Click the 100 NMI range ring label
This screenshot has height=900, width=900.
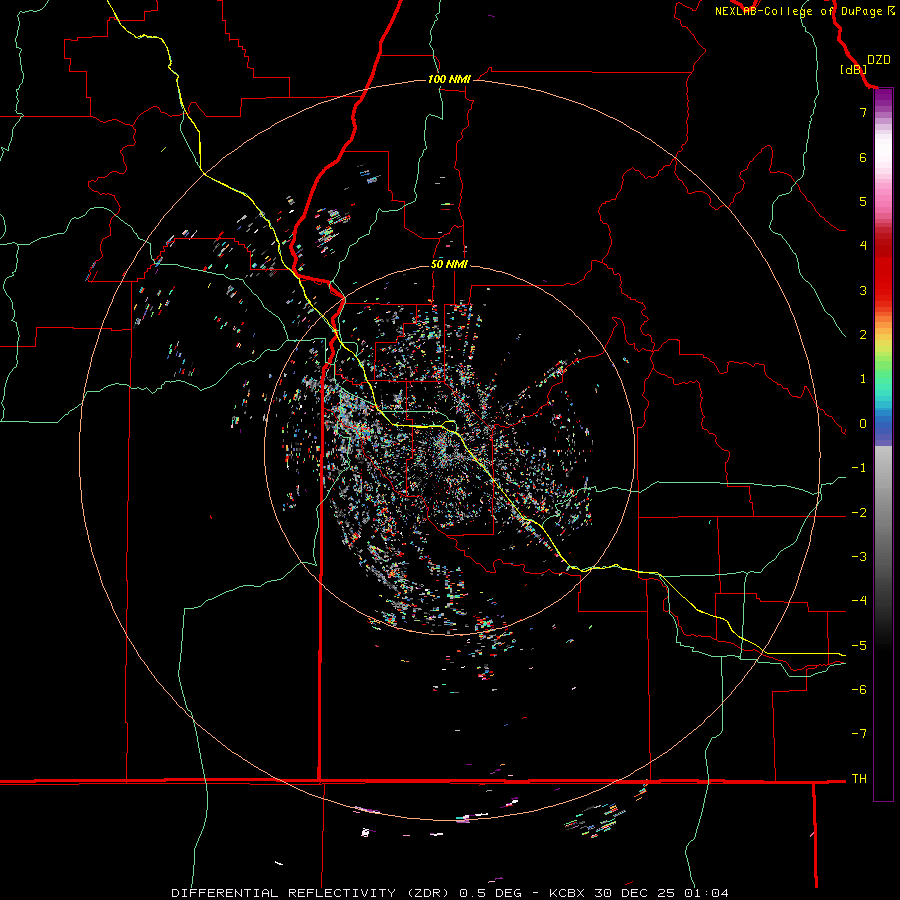[x=449, y=79]
